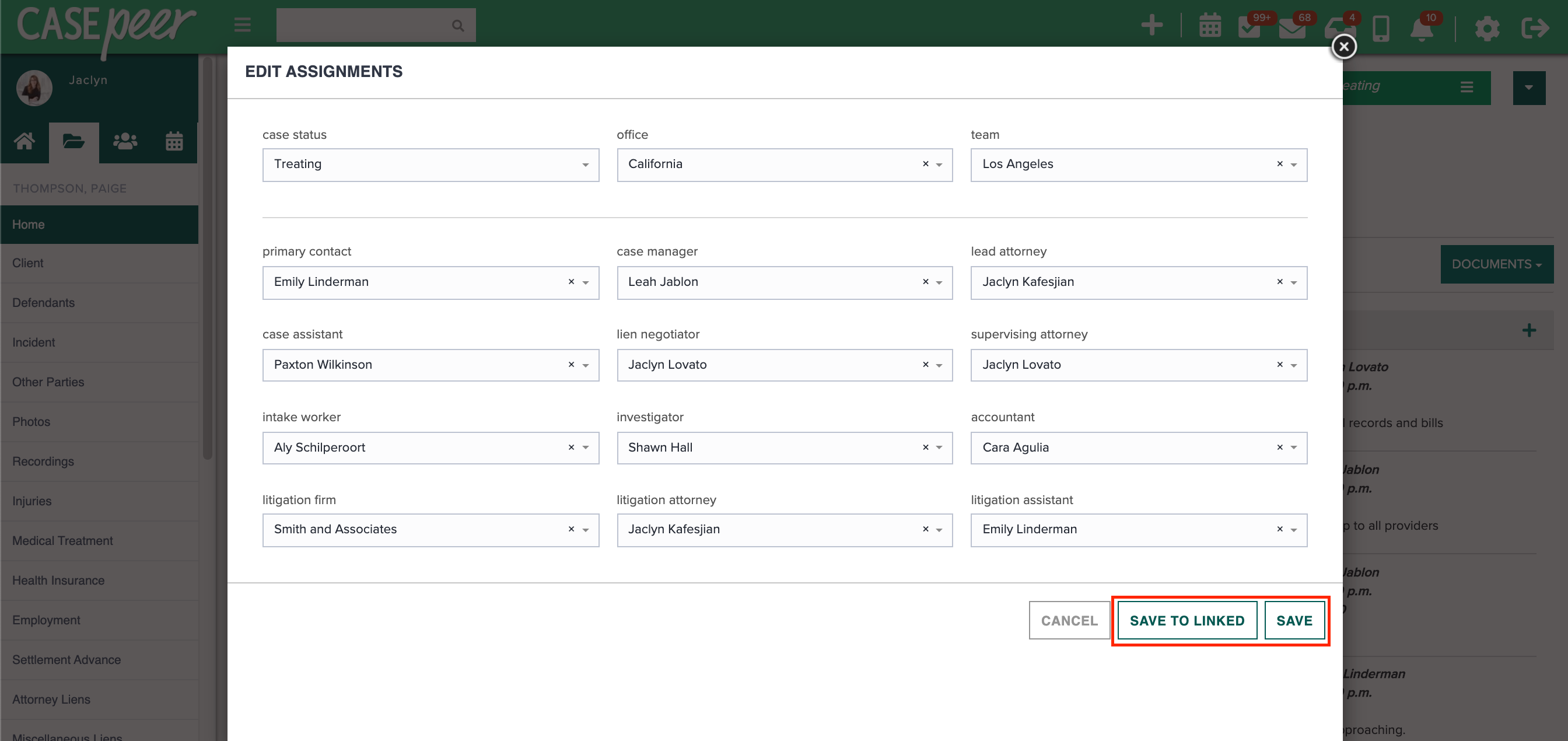Open the DOCUMENTS dropdown button
The width and height of the screenshot is (1568, 741).
[x=1496, y=264]
